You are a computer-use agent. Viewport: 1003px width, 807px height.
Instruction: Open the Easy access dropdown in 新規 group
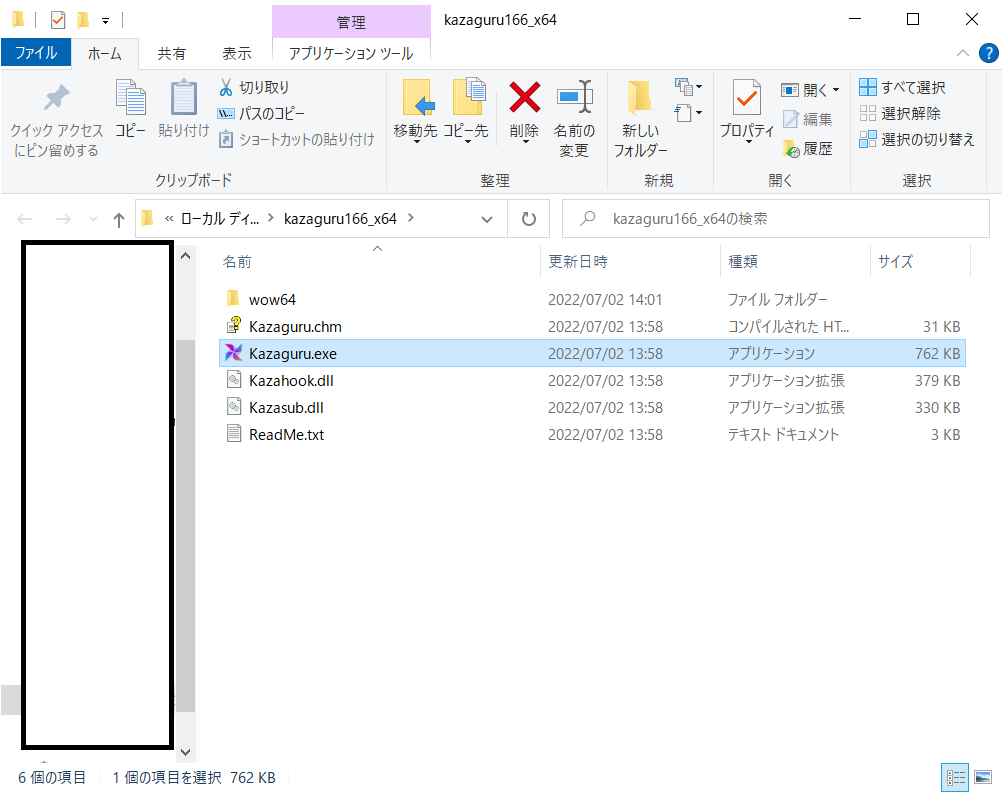click(x=688, y=113)
